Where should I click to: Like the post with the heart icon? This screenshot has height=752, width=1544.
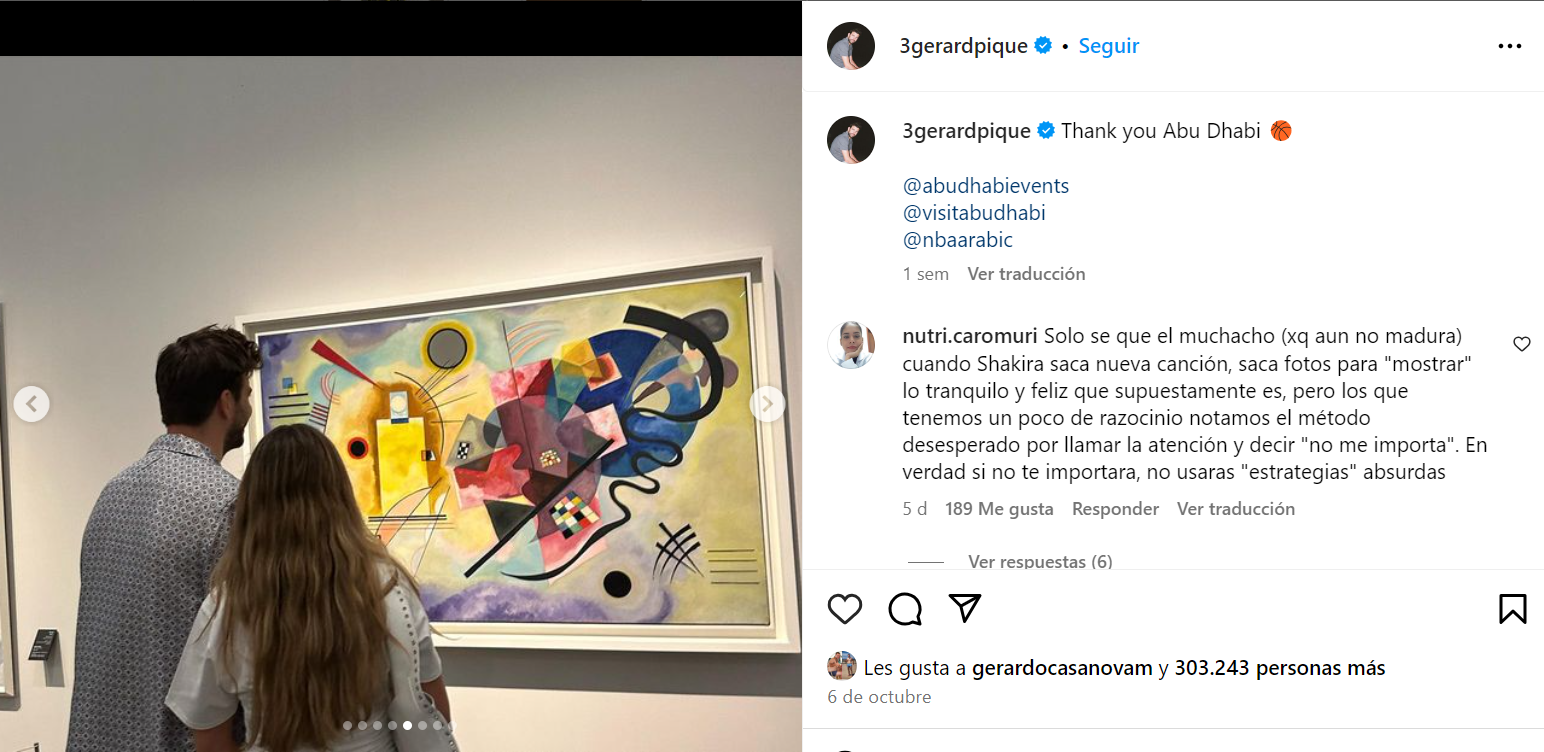click(x=845, y=609)
